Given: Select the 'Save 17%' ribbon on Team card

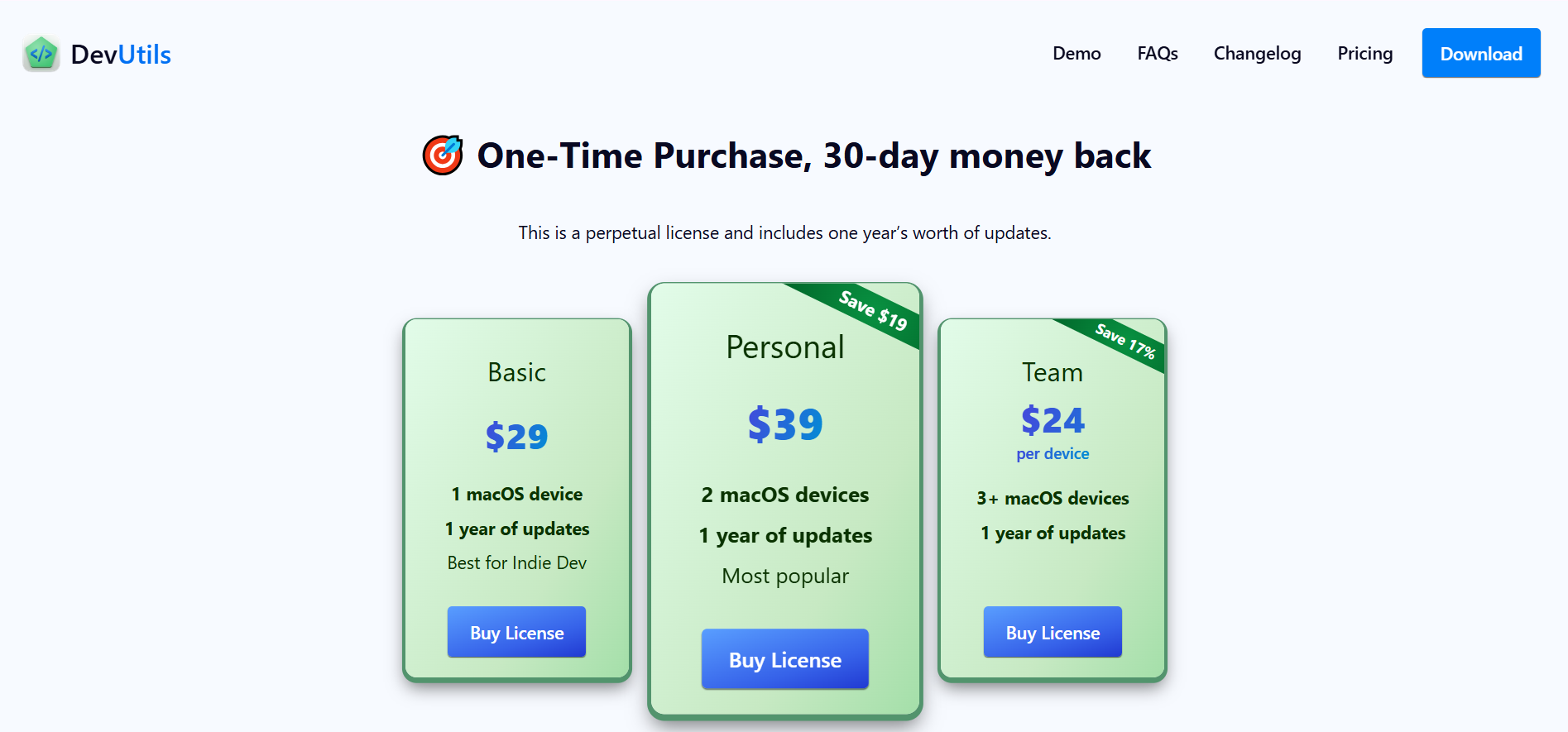Looking at the screenshot, I should click(1124, 340).
